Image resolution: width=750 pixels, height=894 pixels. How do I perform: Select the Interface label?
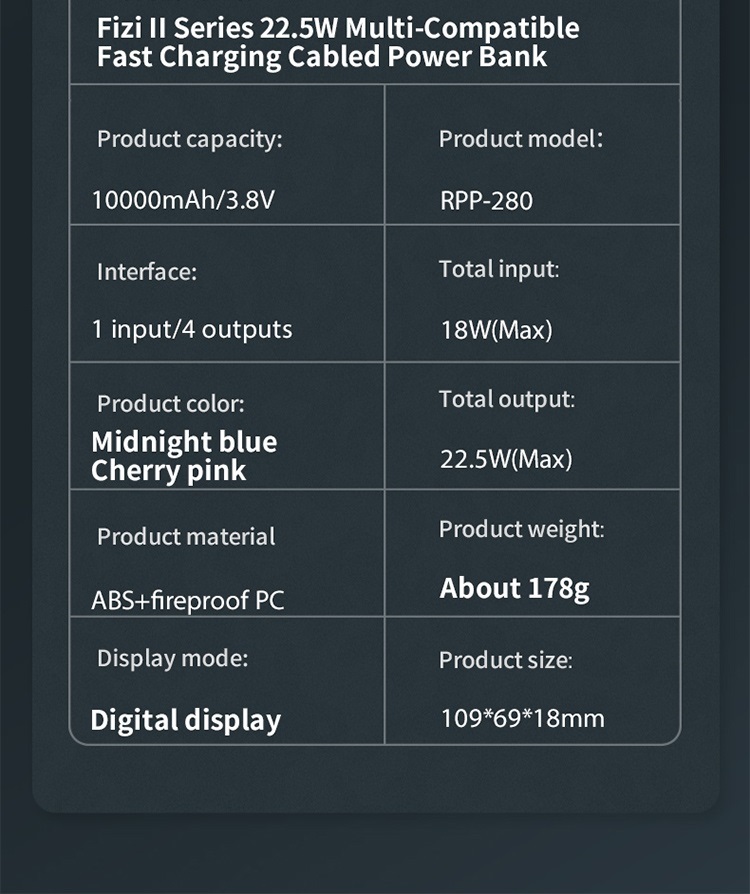147,272
